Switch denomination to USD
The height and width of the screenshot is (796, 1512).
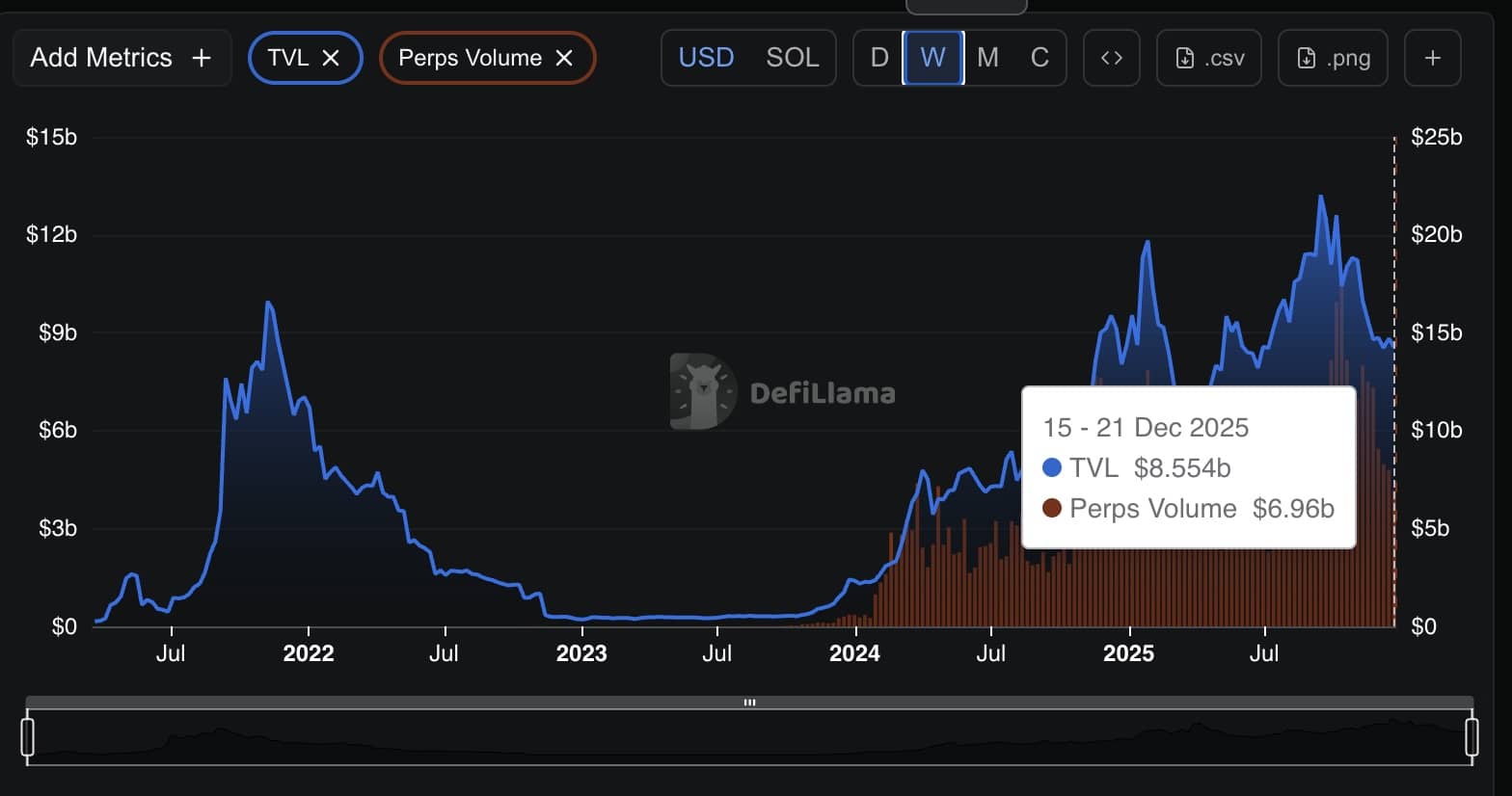coord(706,58)
